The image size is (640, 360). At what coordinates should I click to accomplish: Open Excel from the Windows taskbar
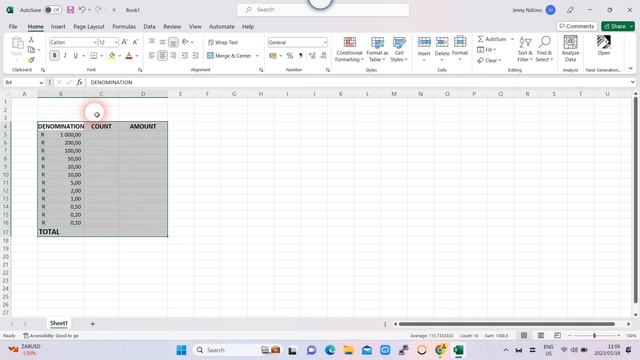[x=458, y=350]
